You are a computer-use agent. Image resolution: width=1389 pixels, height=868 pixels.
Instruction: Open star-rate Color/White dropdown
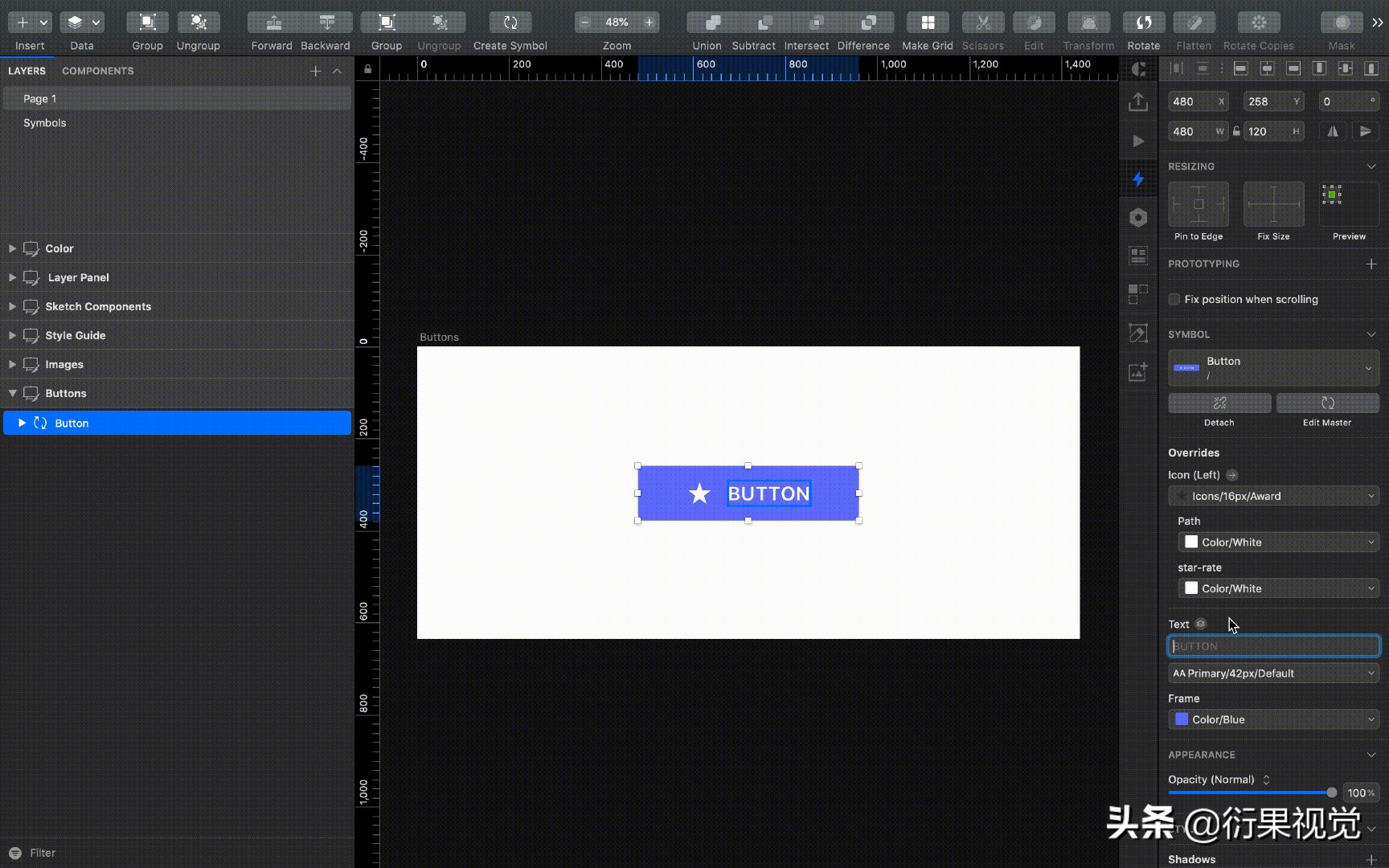[x=1278, y=588]
